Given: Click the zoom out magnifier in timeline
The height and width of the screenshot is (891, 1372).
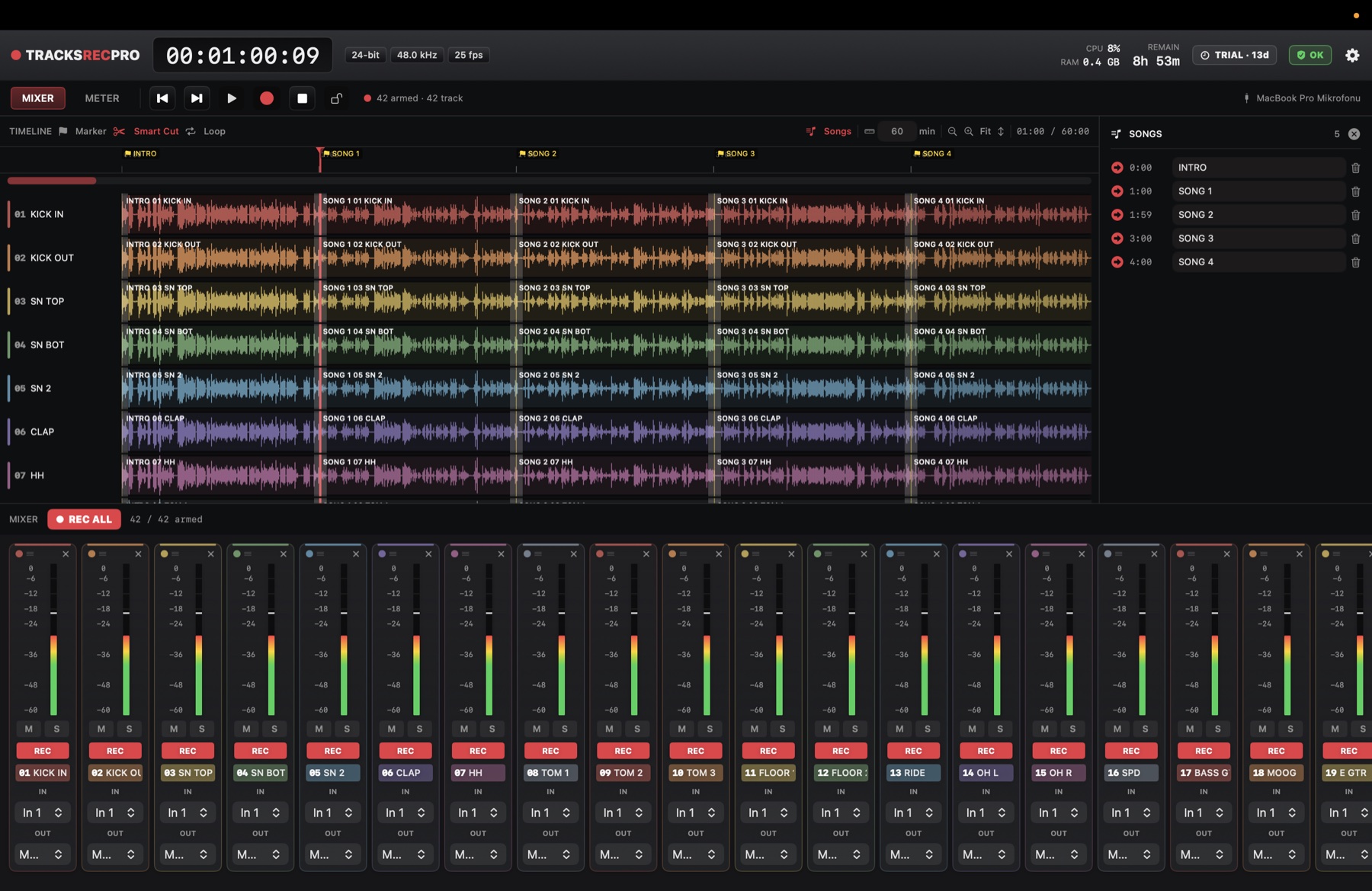Looking at the screenshot, I should pos(952,131).
